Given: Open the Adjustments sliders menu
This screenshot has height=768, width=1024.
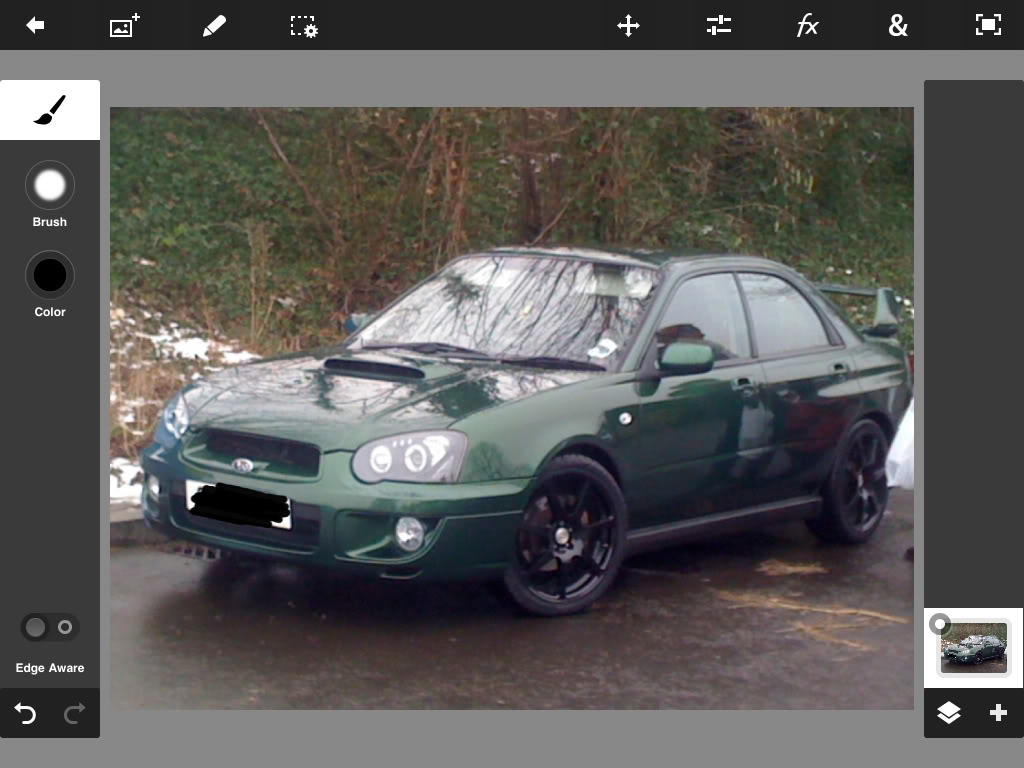Looking at the screenshot, I should 718,26.
